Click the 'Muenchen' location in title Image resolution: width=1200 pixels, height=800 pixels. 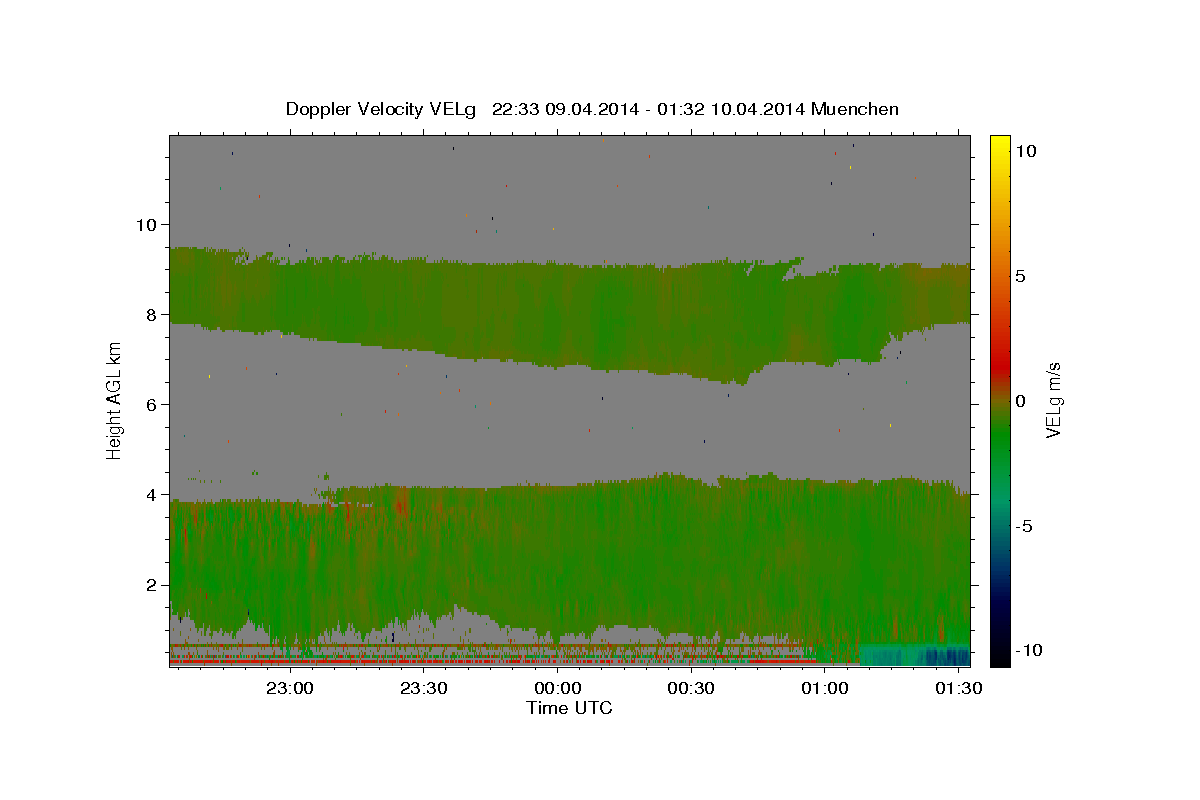pos(855,109)
